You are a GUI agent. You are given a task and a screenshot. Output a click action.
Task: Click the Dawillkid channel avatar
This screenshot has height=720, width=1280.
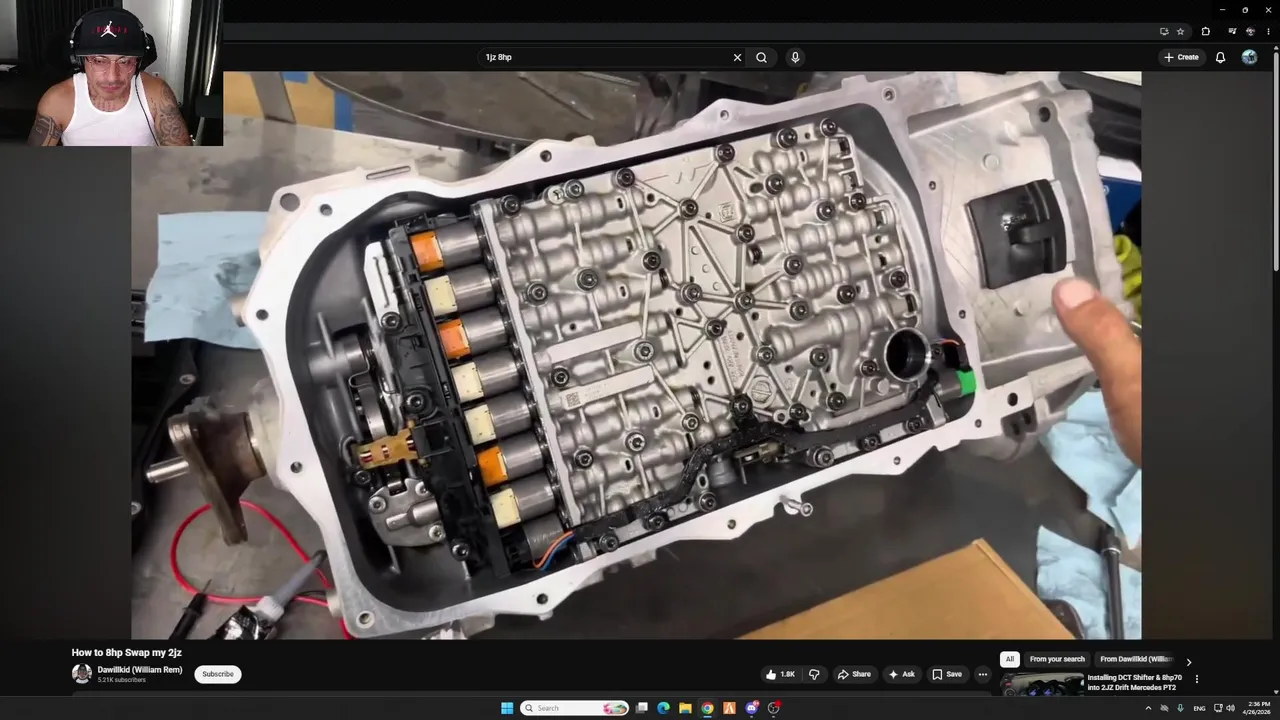pyautogui.click(x=82, y=674)
